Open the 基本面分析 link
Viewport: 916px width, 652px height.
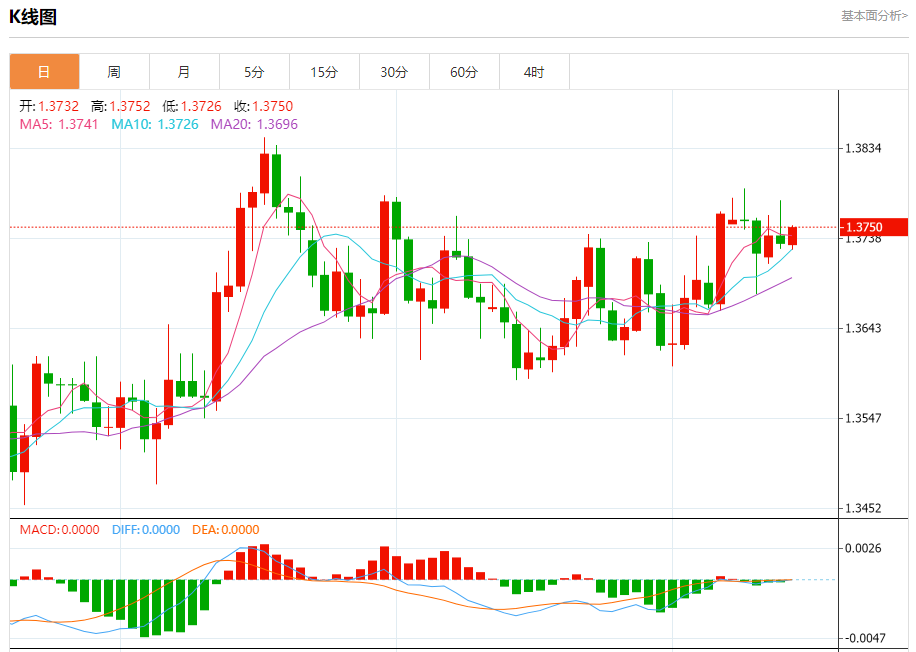(874, 16)
